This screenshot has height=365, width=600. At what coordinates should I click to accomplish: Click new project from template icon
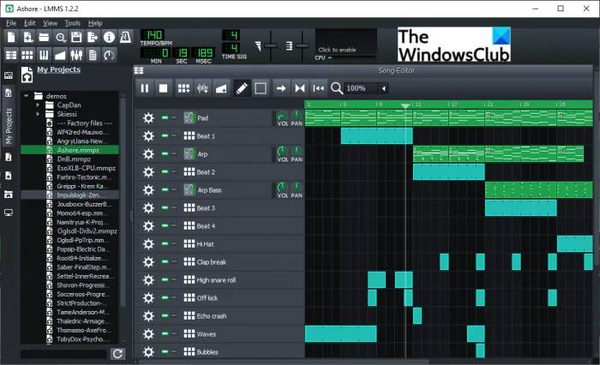28,37
